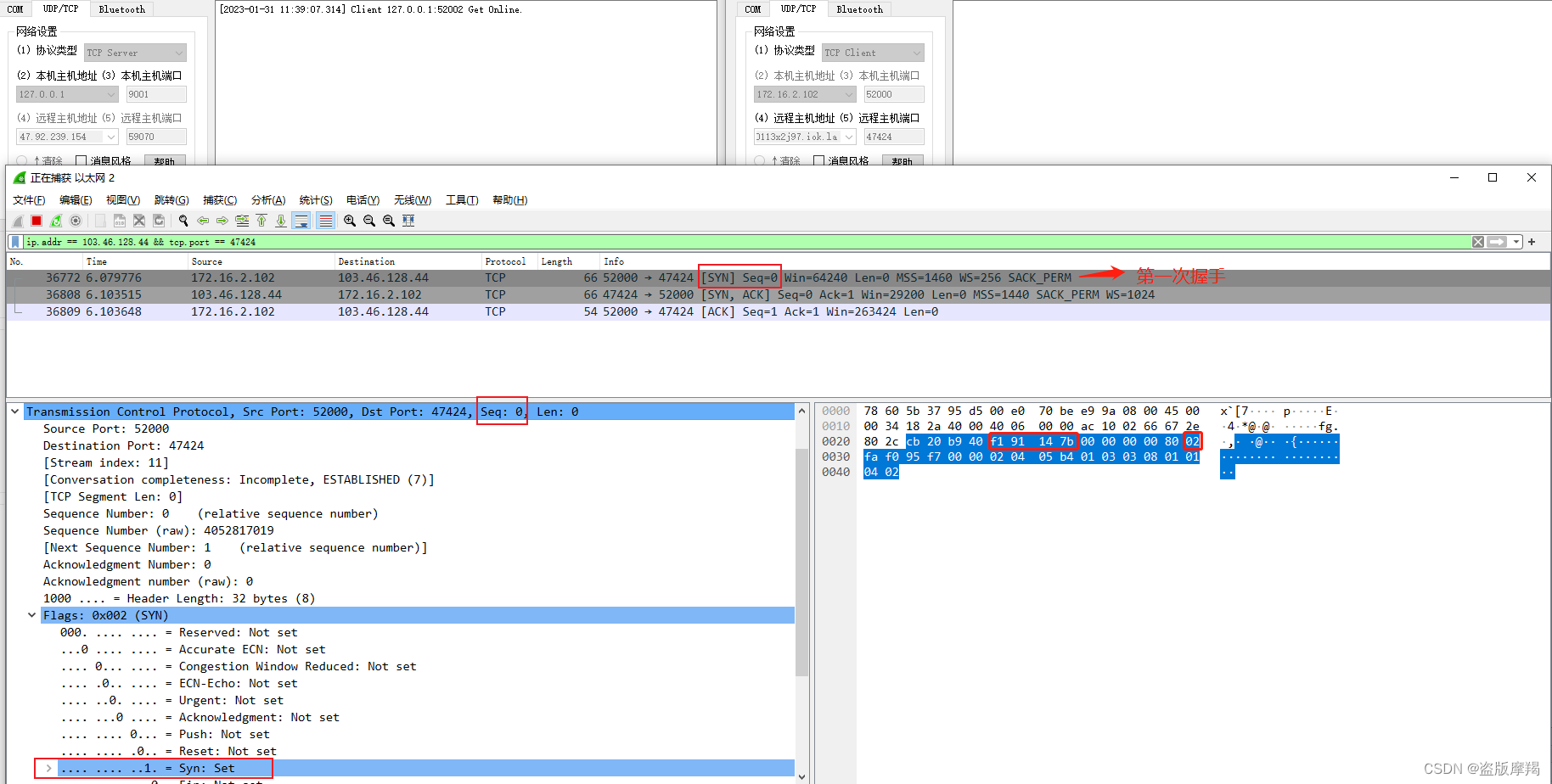
Task: Select 清除 radio button in right TCP Client window
Action: click(760, 160)
